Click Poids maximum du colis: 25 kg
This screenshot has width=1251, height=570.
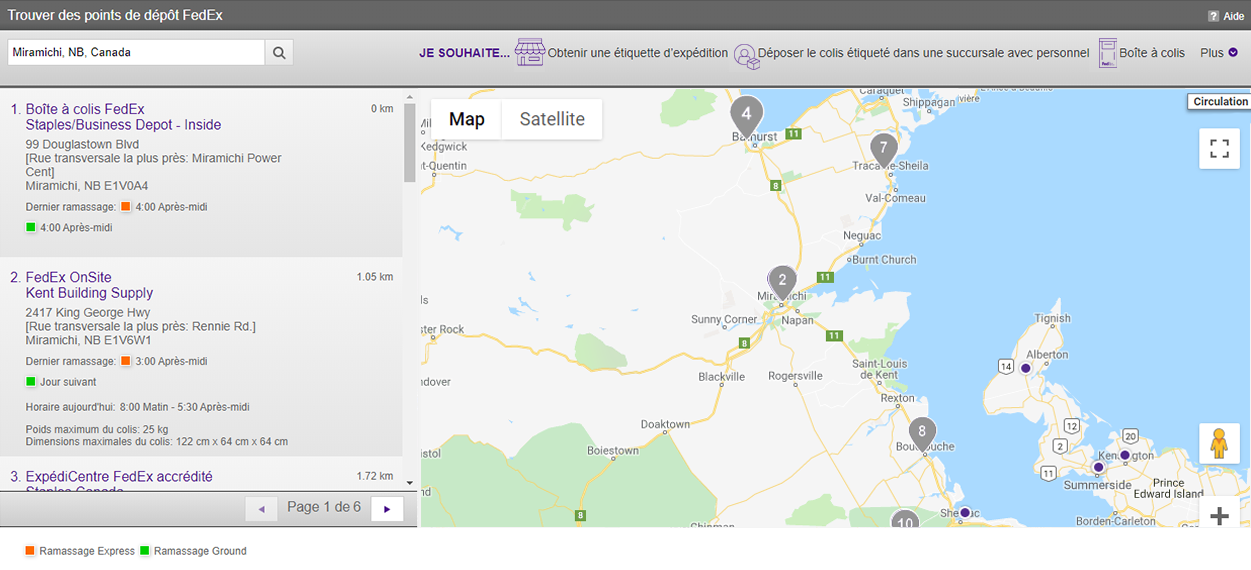[98, 429]
